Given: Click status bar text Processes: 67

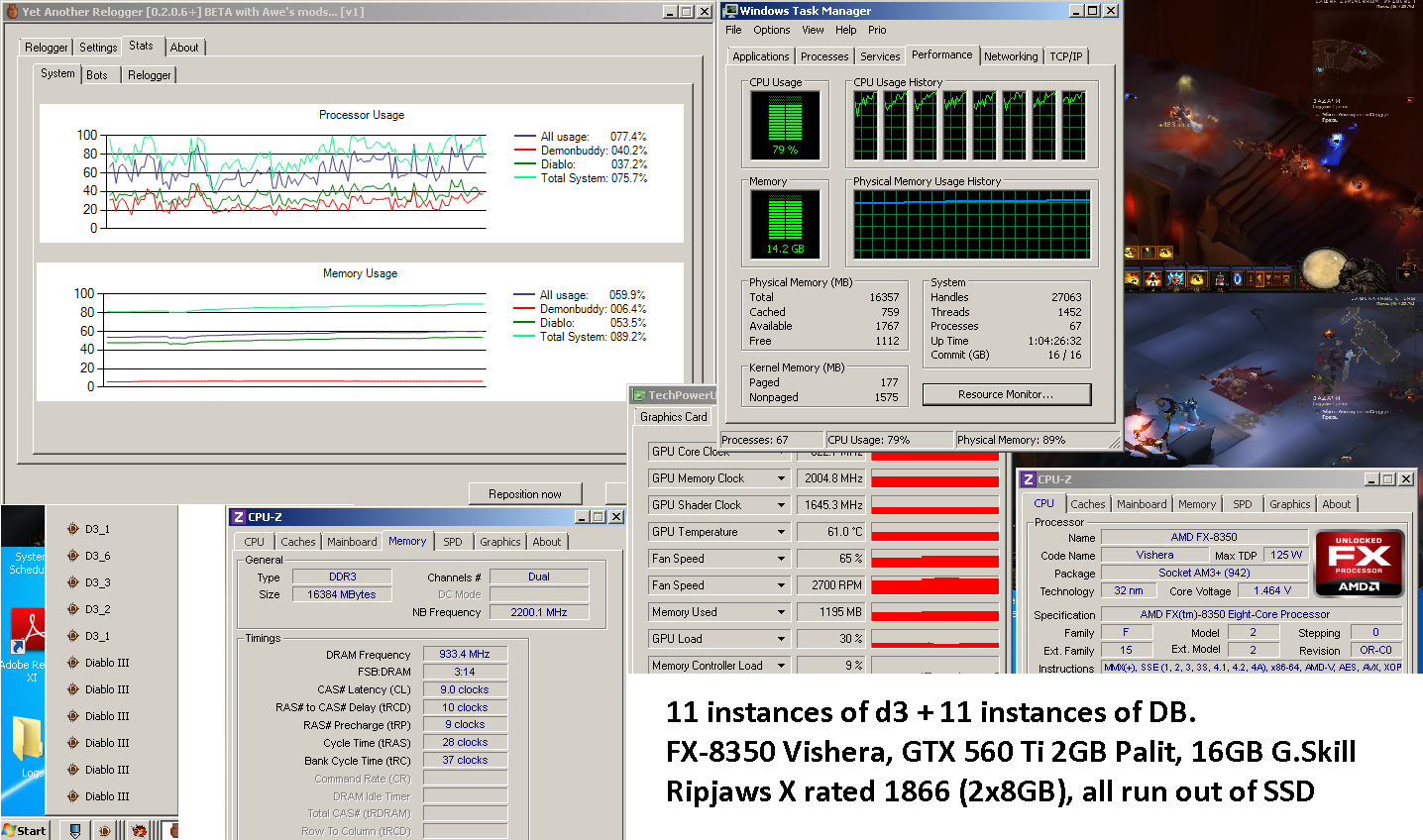Looking at the screenshot, I should point(755,440).
